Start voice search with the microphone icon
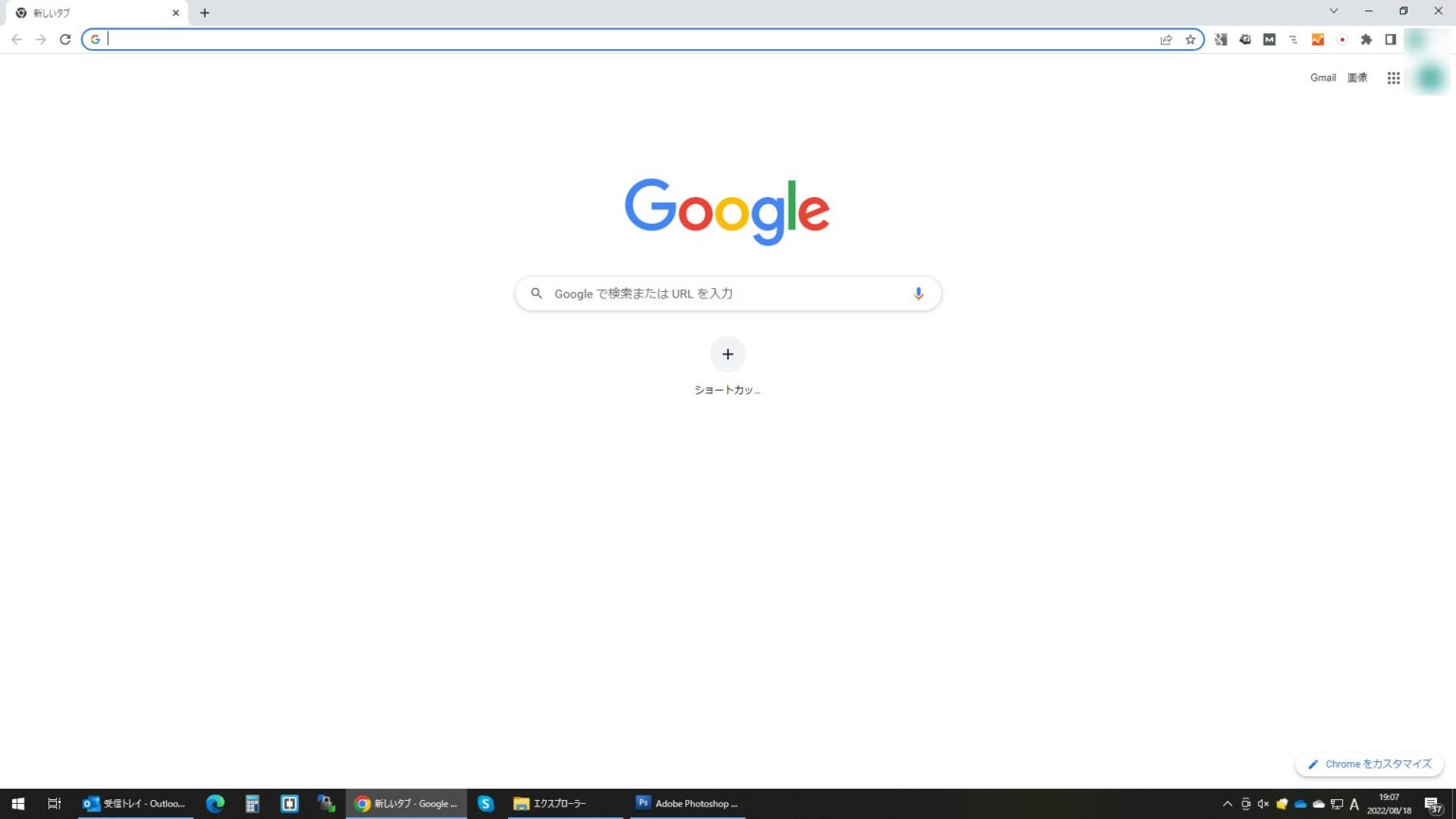 [x=918, y=294]
